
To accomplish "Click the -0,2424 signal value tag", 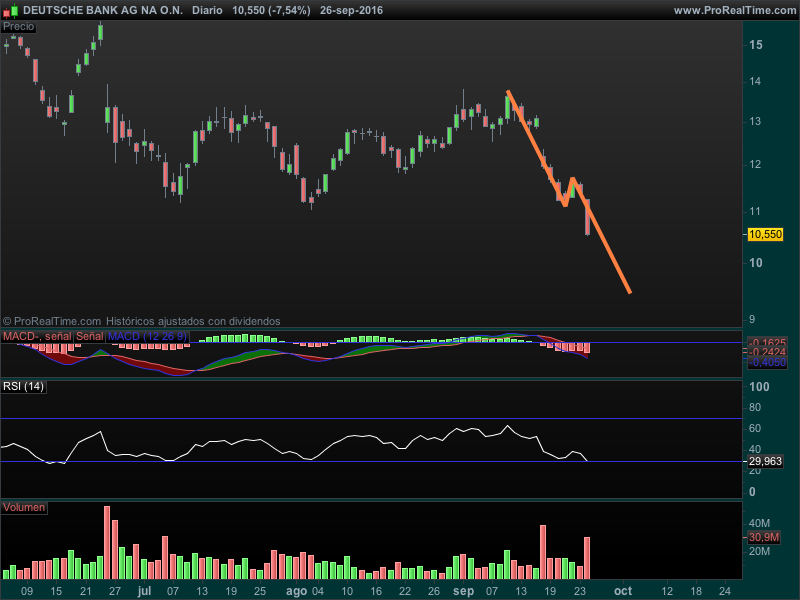I will [x=767, y=352].
